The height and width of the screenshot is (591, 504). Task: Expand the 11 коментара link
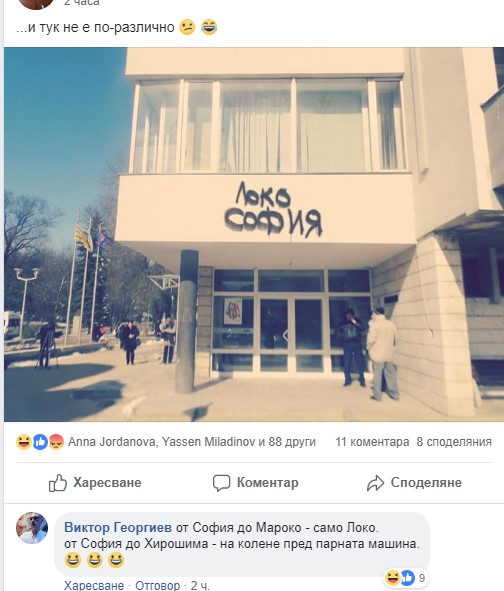tap(372, 442)
